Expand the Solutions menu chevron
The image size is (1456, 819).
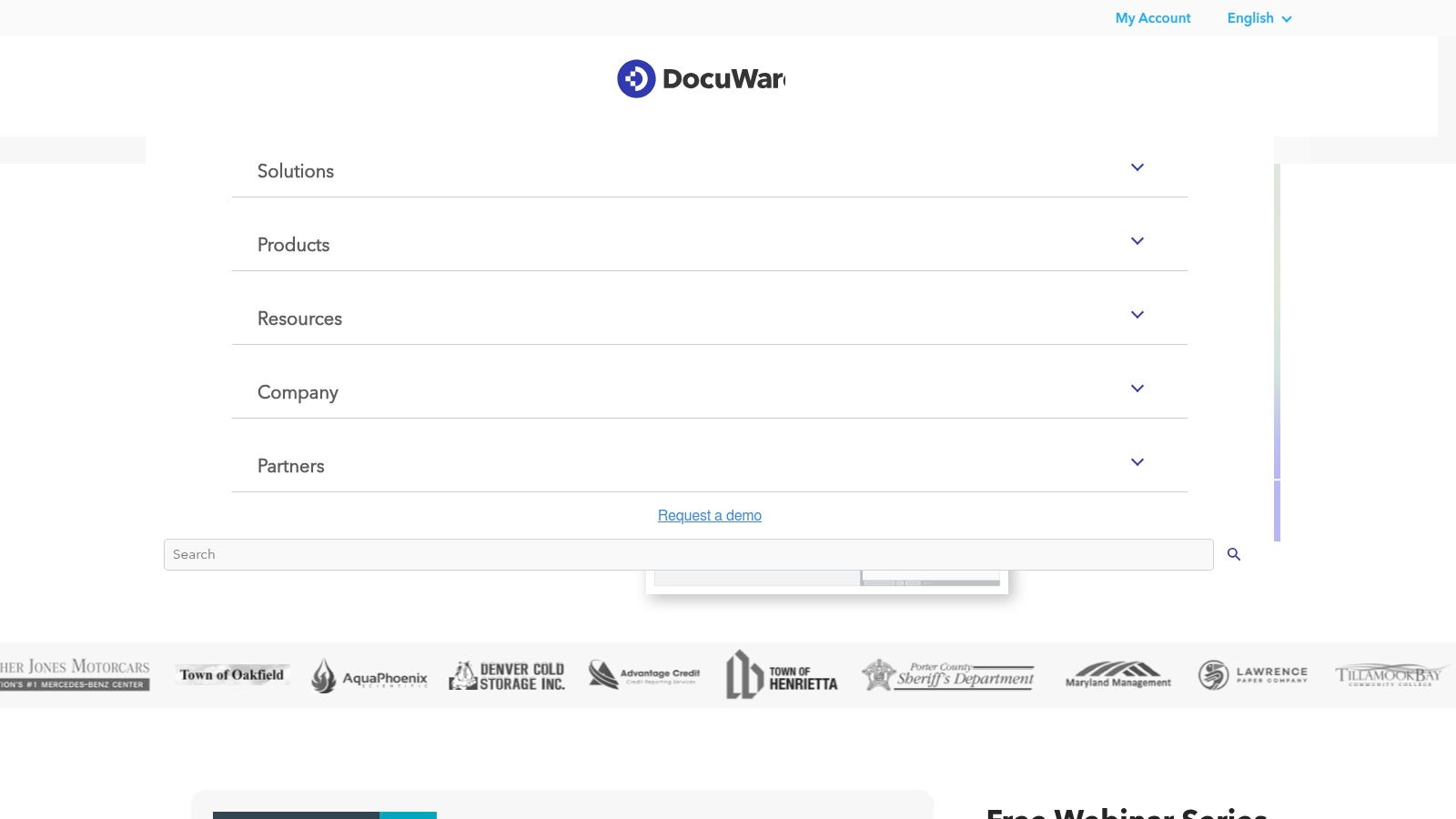coord(1137,167)
